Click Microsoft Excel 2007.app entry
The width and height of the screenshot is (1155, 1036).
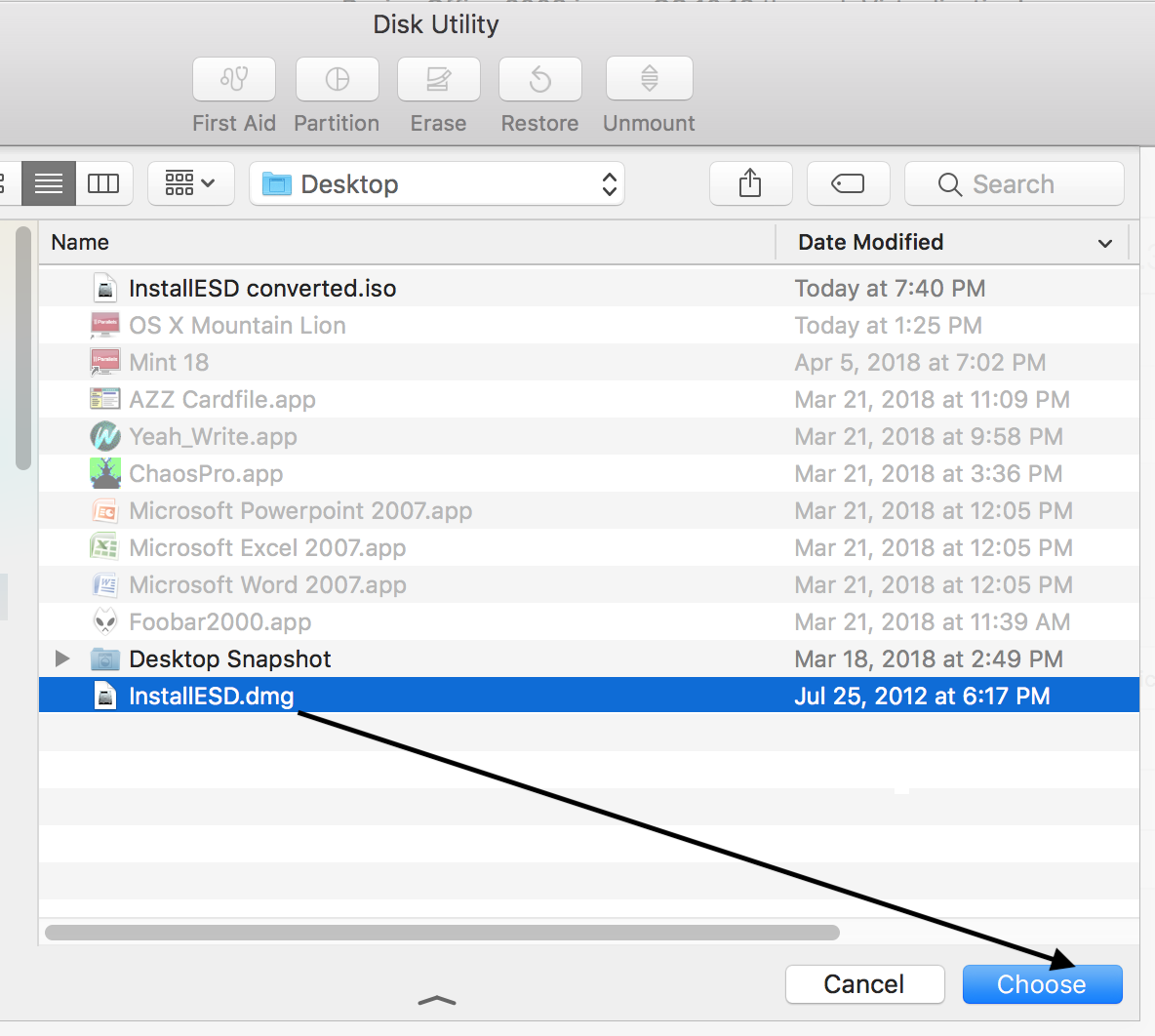point(589,547)
